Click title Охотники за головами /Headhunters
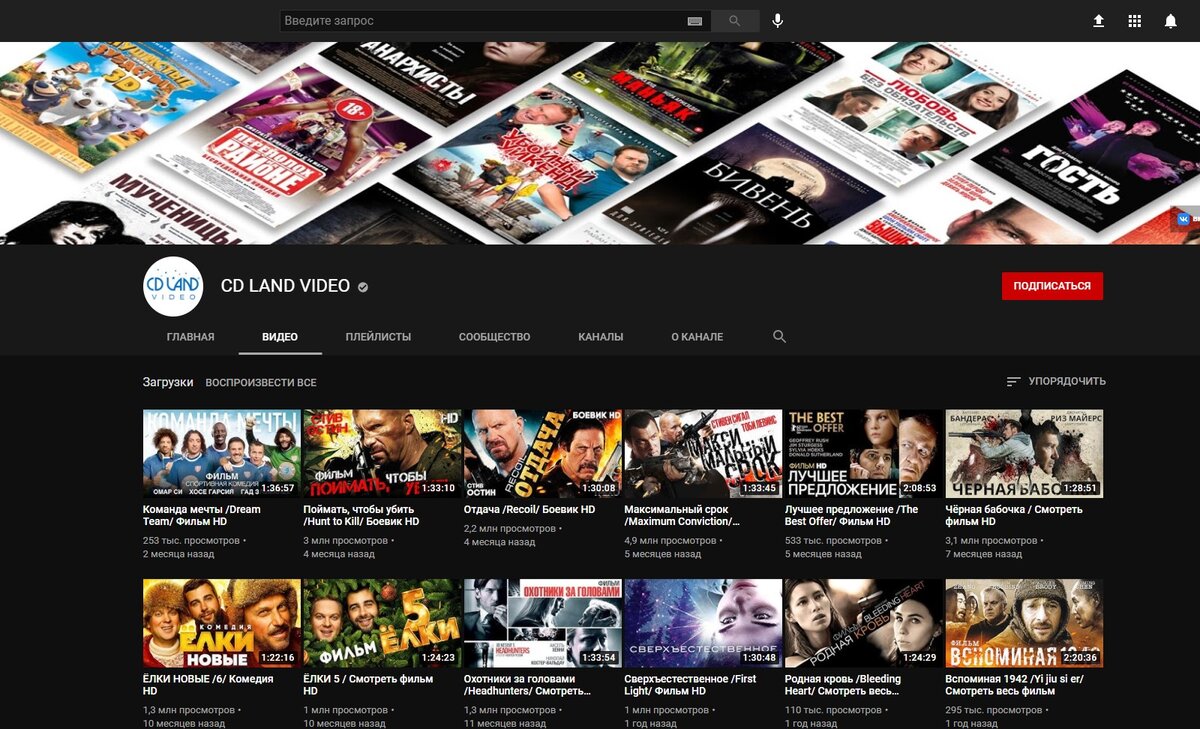 [527, 685]
